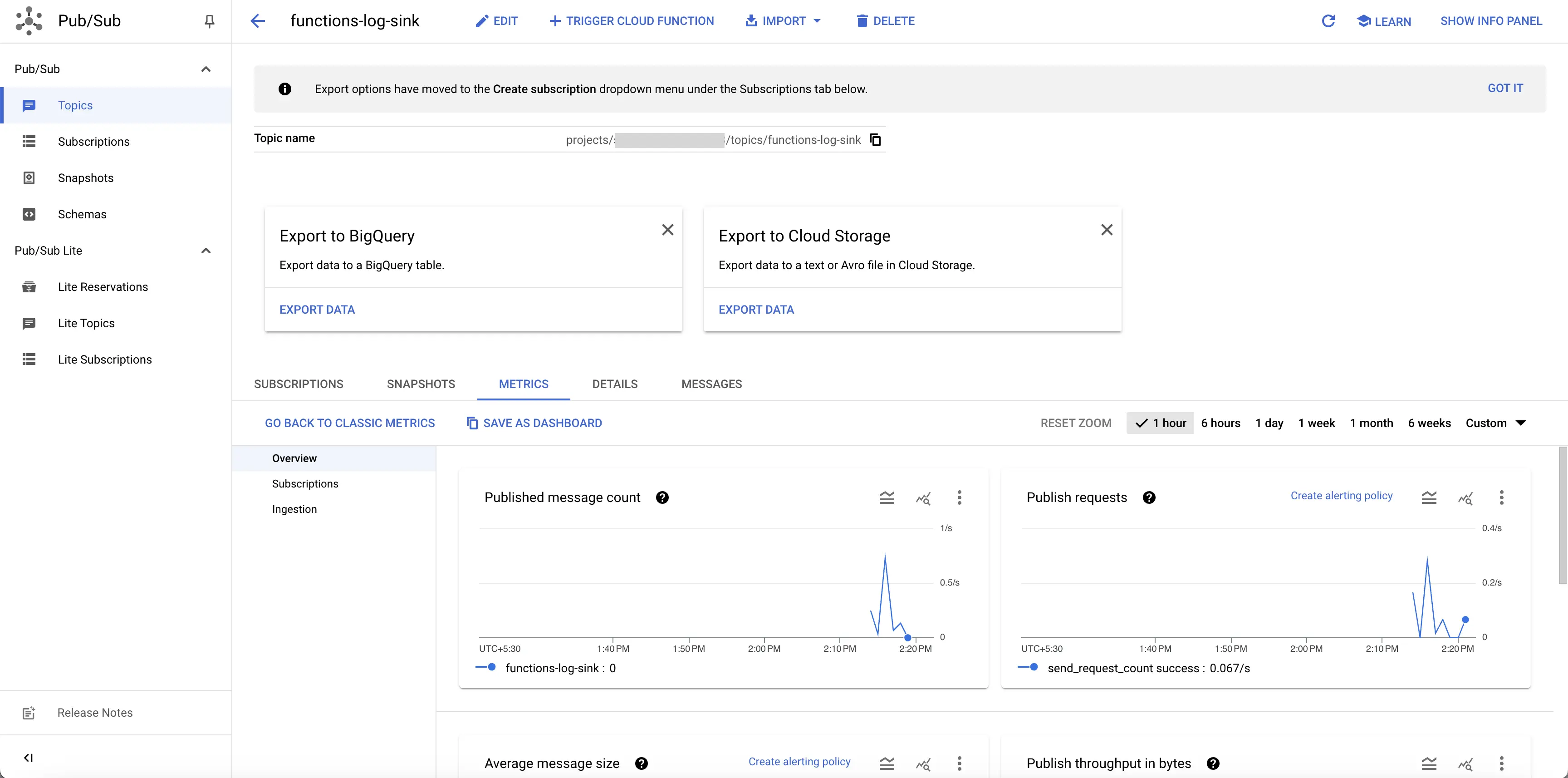Screen dimensions: 1568x778
Task: Collapse the side navigation panel
Action: 28,757
